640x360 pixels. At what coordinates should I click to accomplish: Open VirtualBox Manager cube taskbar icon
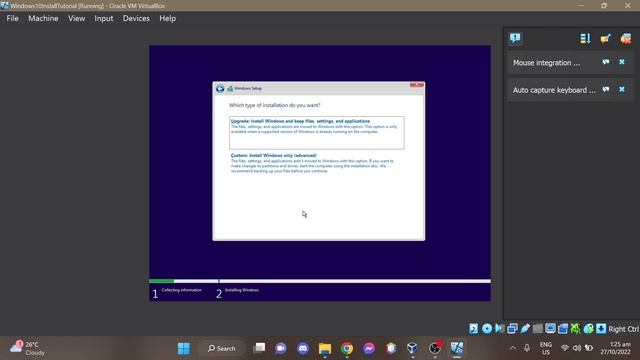(x=413, y=348)
